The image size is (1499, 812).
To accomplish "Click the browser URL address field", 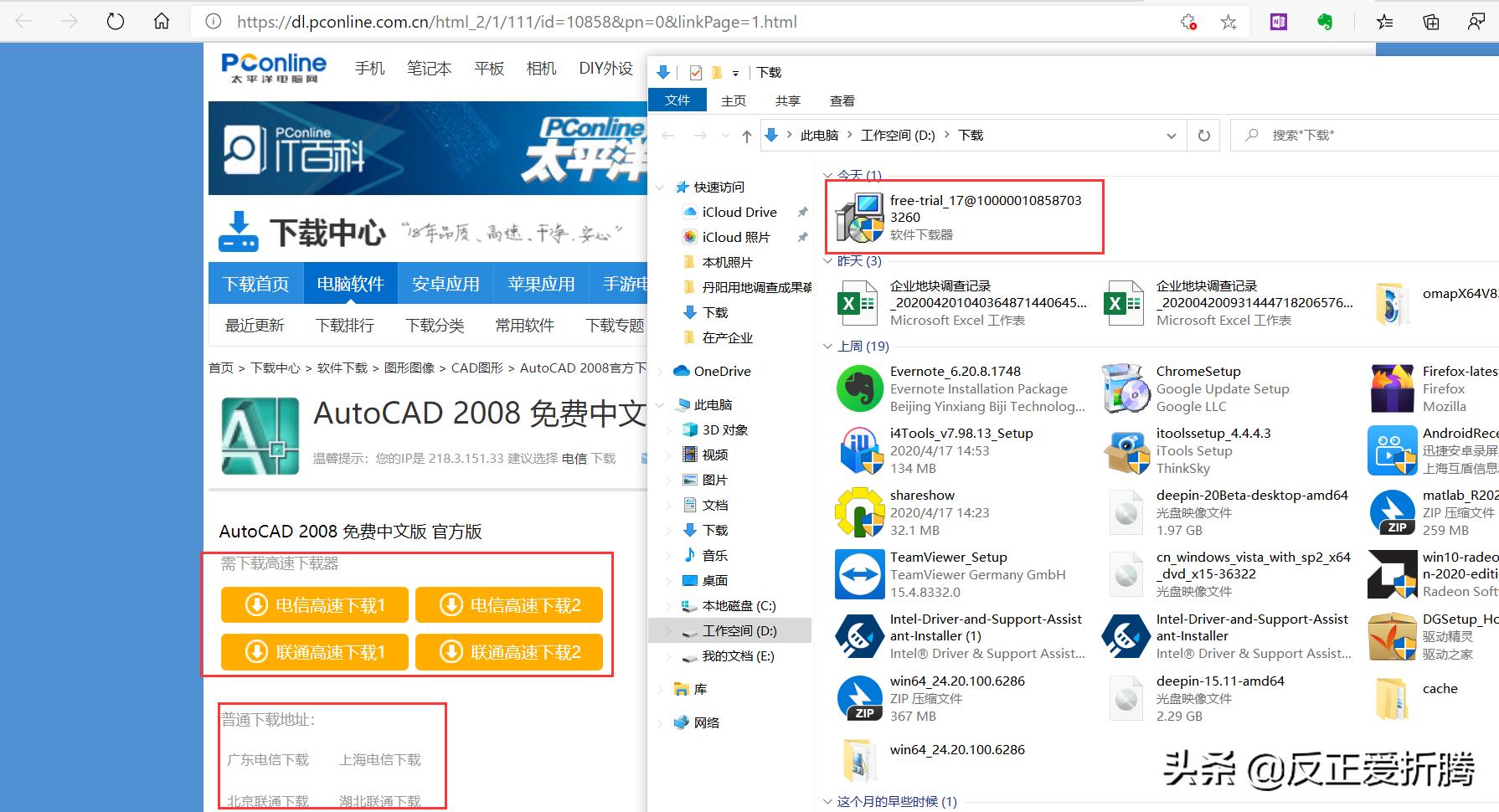I will (x=687, y=23).
